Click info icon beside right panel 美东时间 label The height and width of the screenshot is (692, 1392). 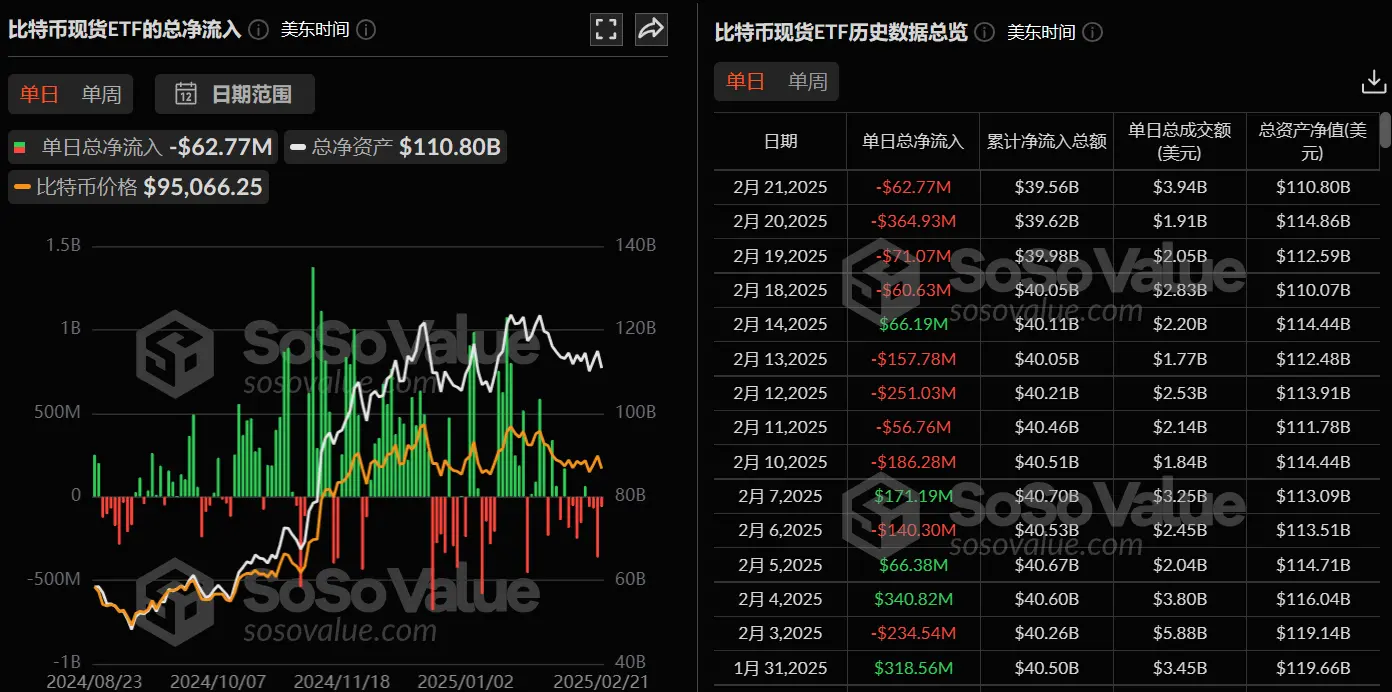(1092, 32)
